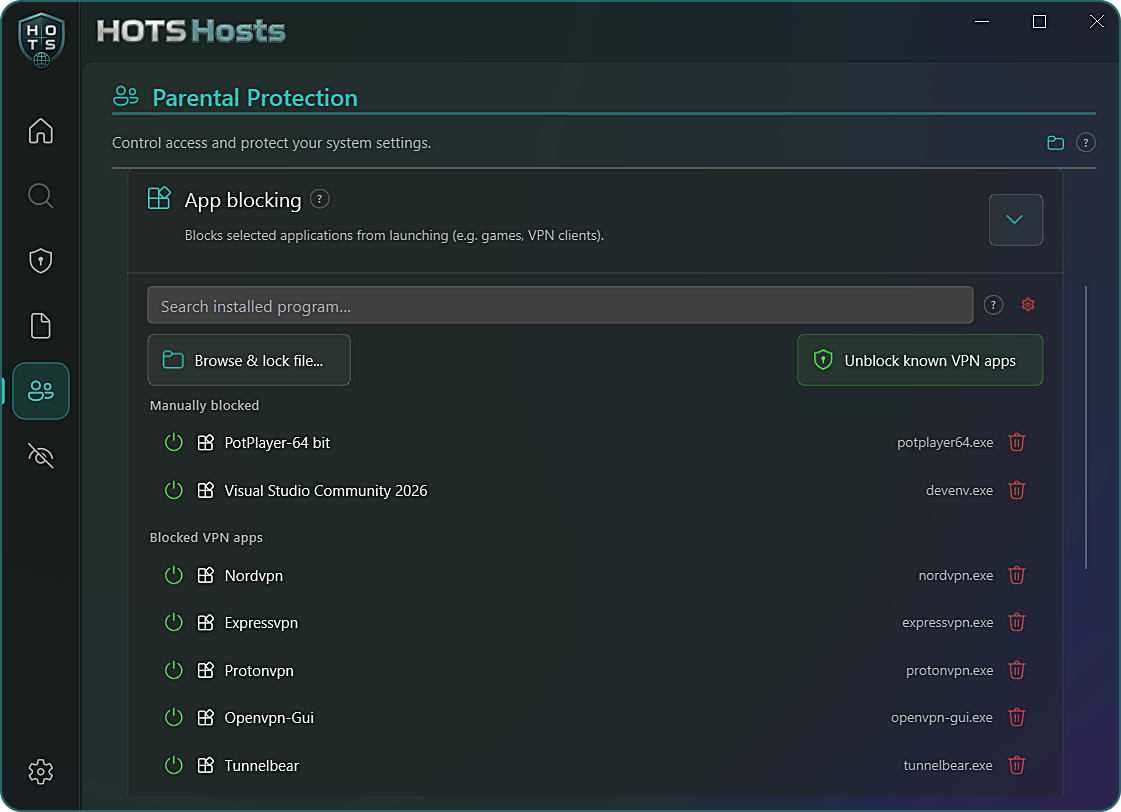Open the hosts file document sidebar page
The height and width of the screenshot is (812, 1121).
tap(41, 326)
